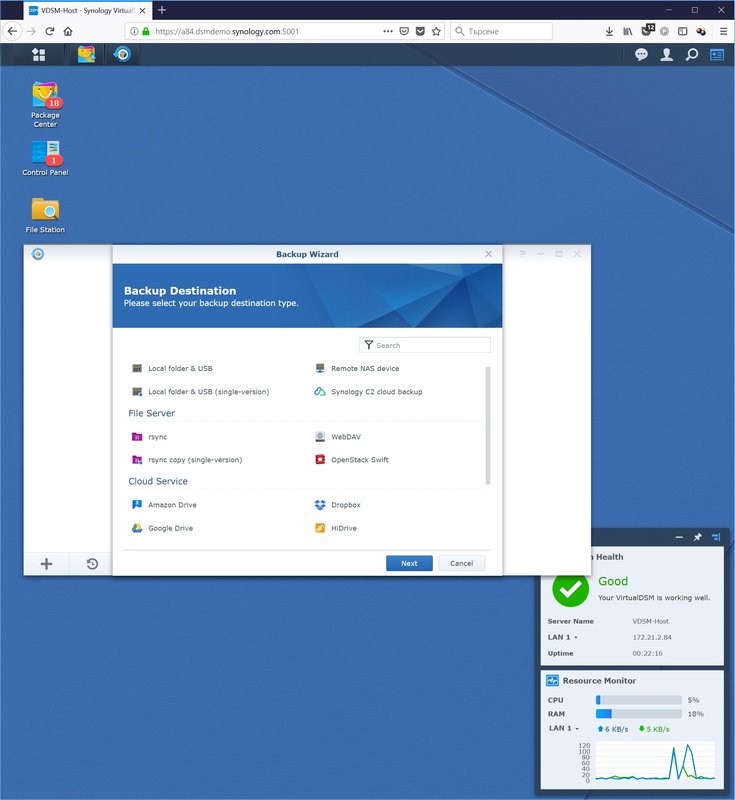Viewport: 735px width, 800px height.
Task: Click the Cloud Service section heading
Action: [x=158, y=481]
